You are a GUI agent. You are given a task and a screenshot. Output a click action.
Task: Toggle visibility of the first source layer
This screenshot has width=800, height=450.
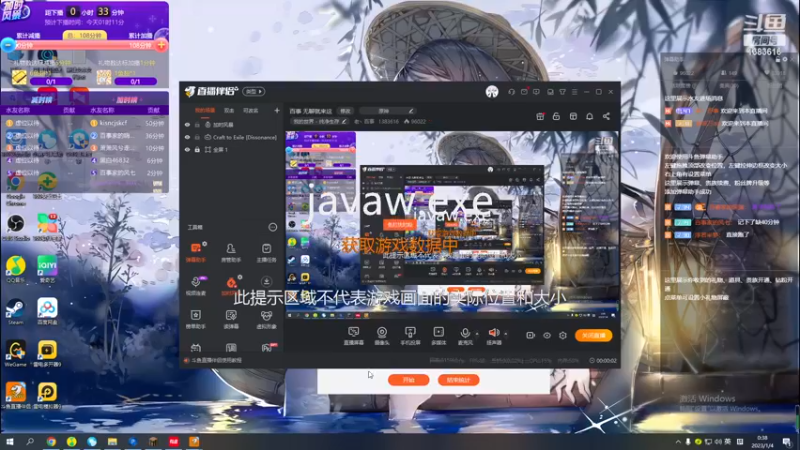(187, 124)
